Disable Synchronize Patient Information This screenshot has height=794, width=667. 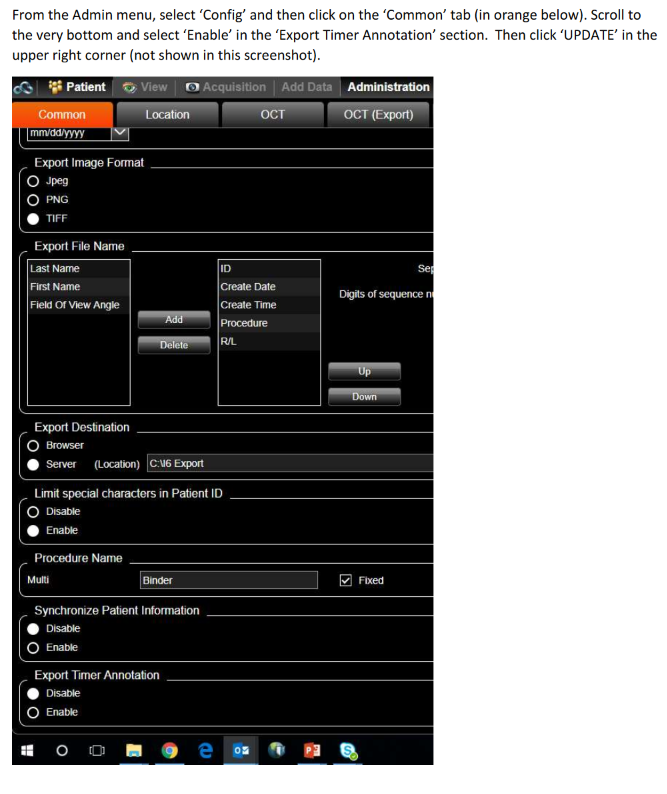[x=33, y=629]
